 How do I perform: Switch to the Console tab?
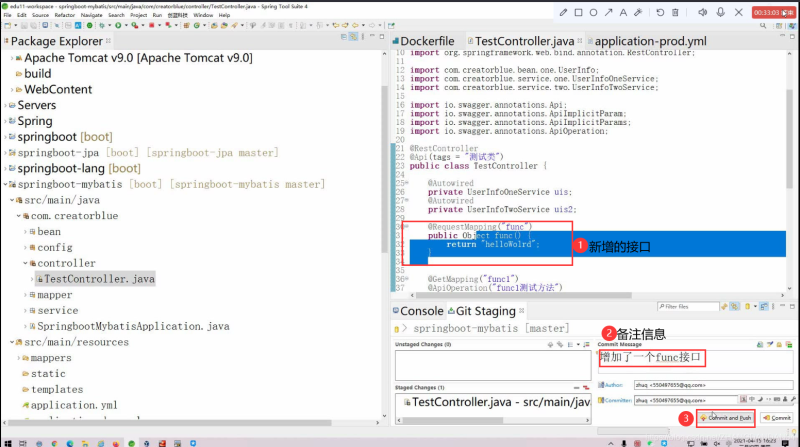[x=421, y=311]
